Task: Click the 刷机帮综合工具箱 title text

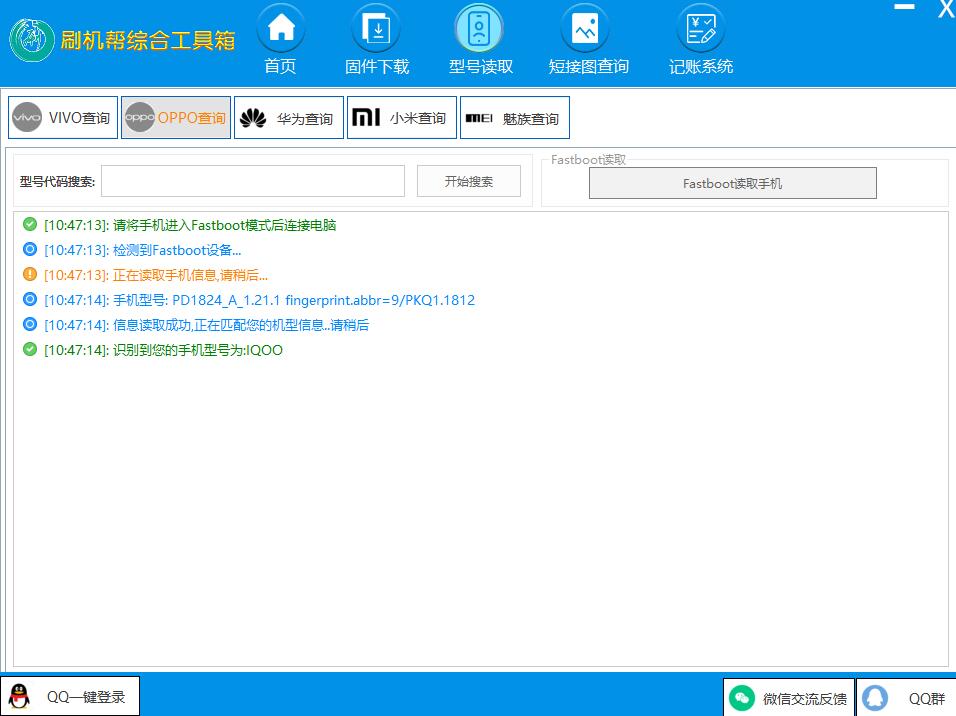Action: point(148,40)
